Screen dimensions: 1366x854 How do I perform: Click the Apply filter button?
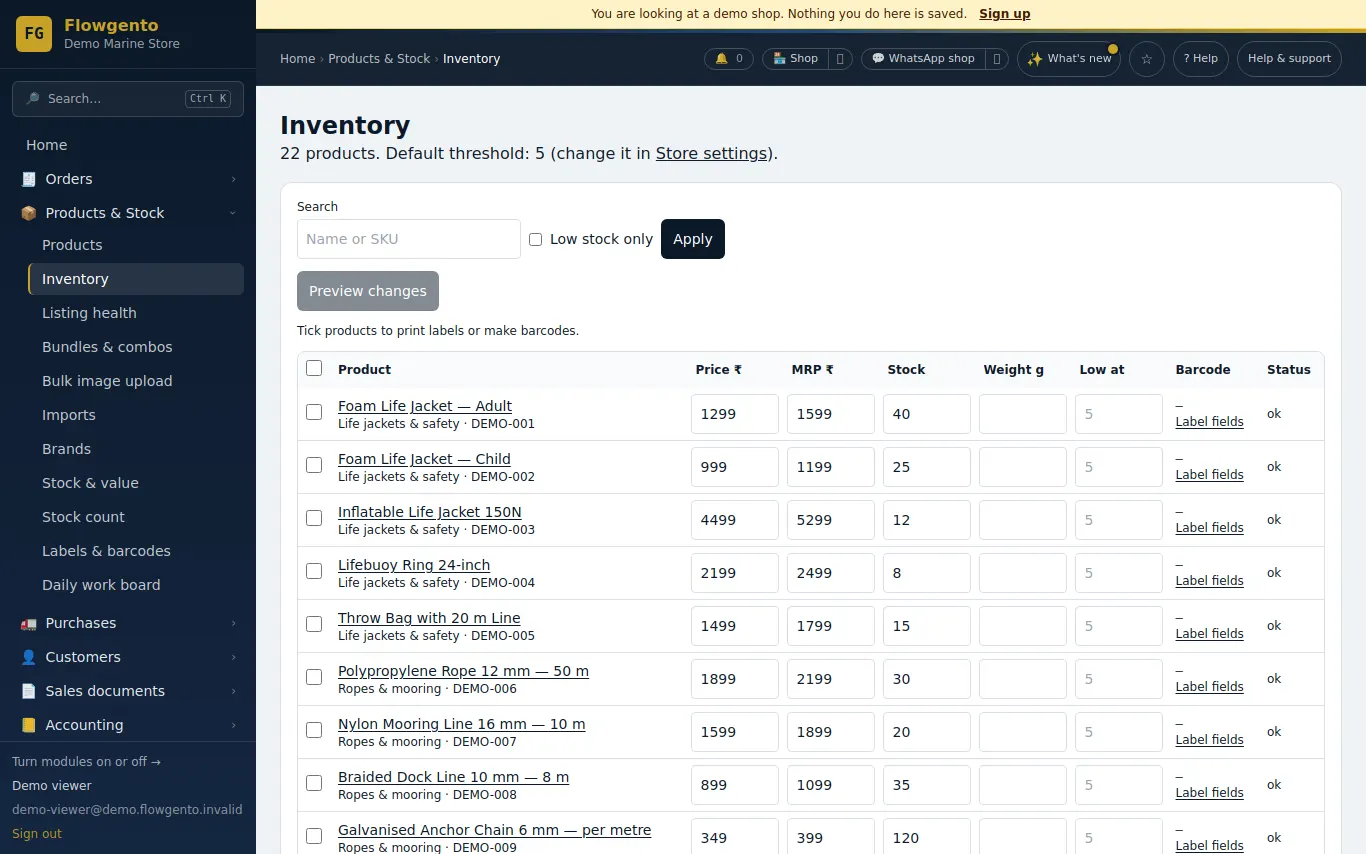[693, 239]
